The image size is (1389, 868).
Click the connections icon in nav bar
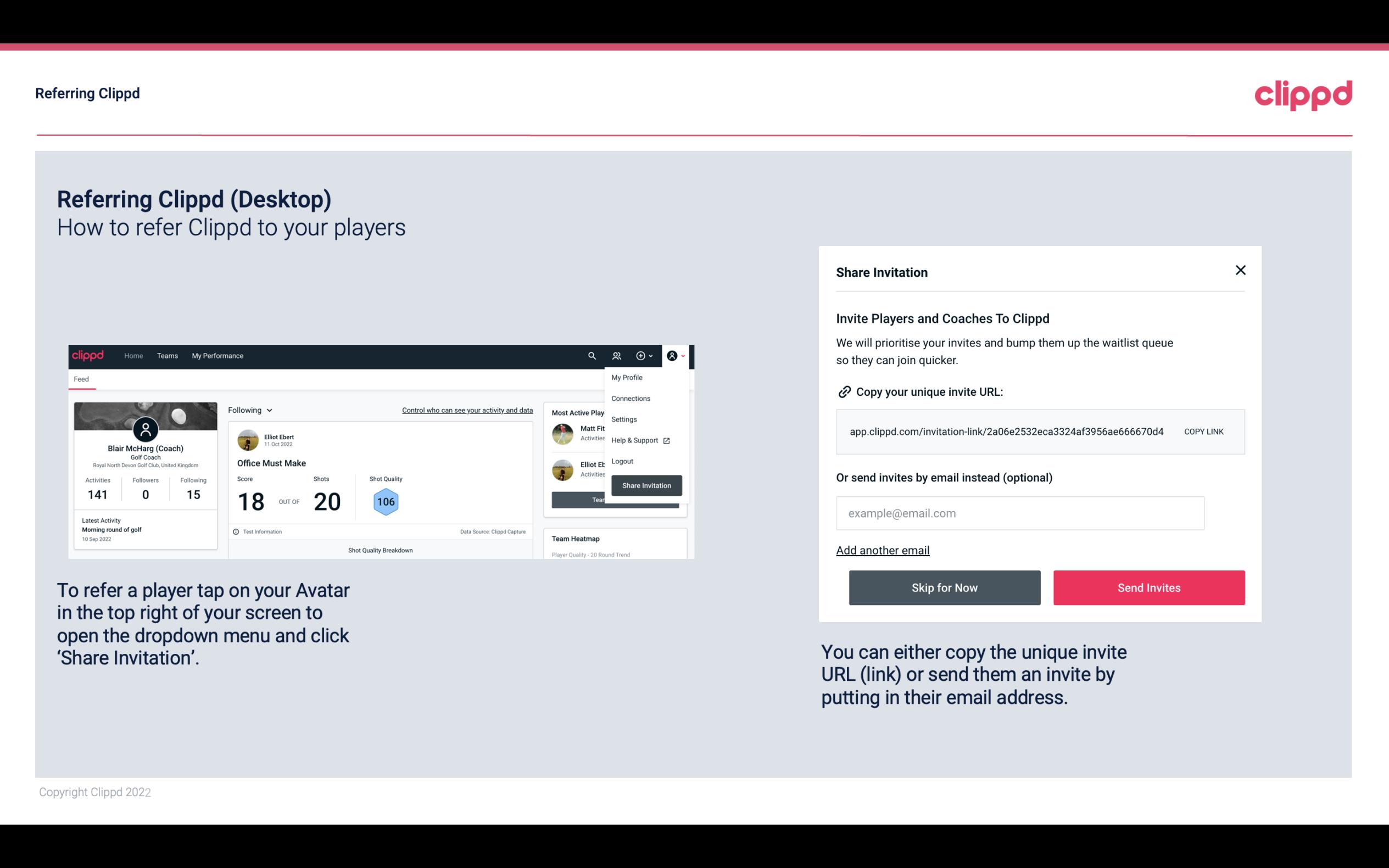[x=618, y=356]
